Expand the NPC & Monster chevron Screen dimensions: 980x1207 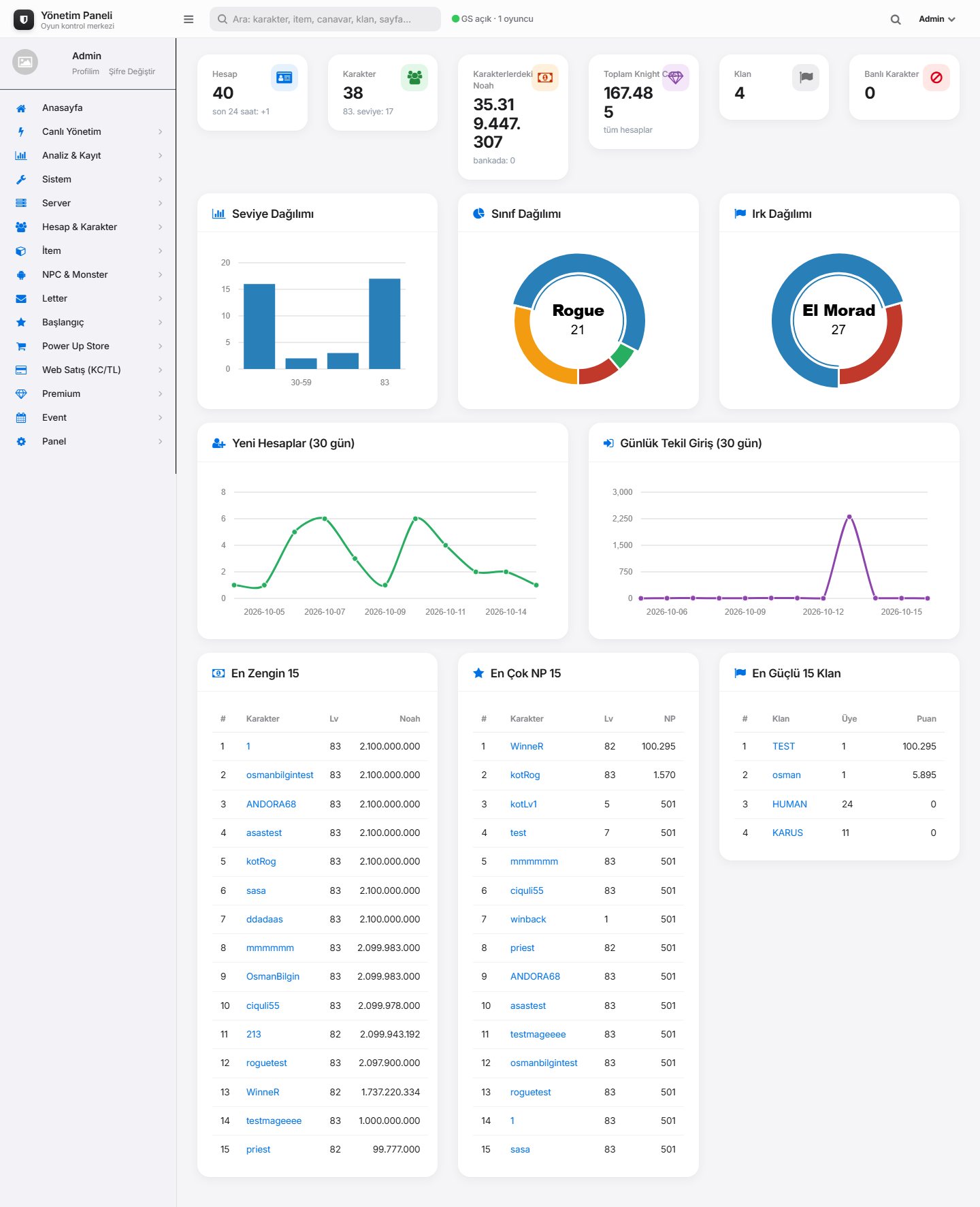click(x=160, y=275)
